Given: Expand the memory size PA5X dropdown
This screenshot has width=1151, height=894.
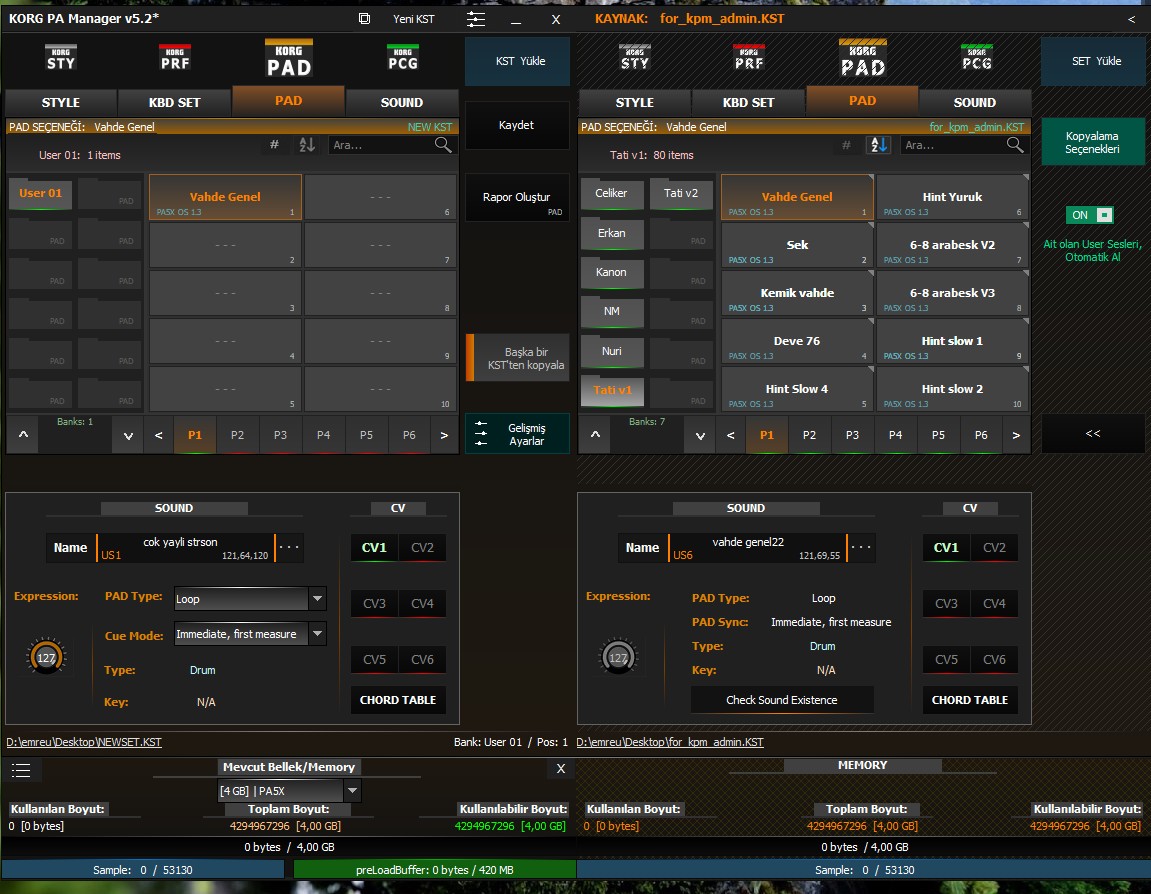Looking at the screenshot, I should coord(350,791).
